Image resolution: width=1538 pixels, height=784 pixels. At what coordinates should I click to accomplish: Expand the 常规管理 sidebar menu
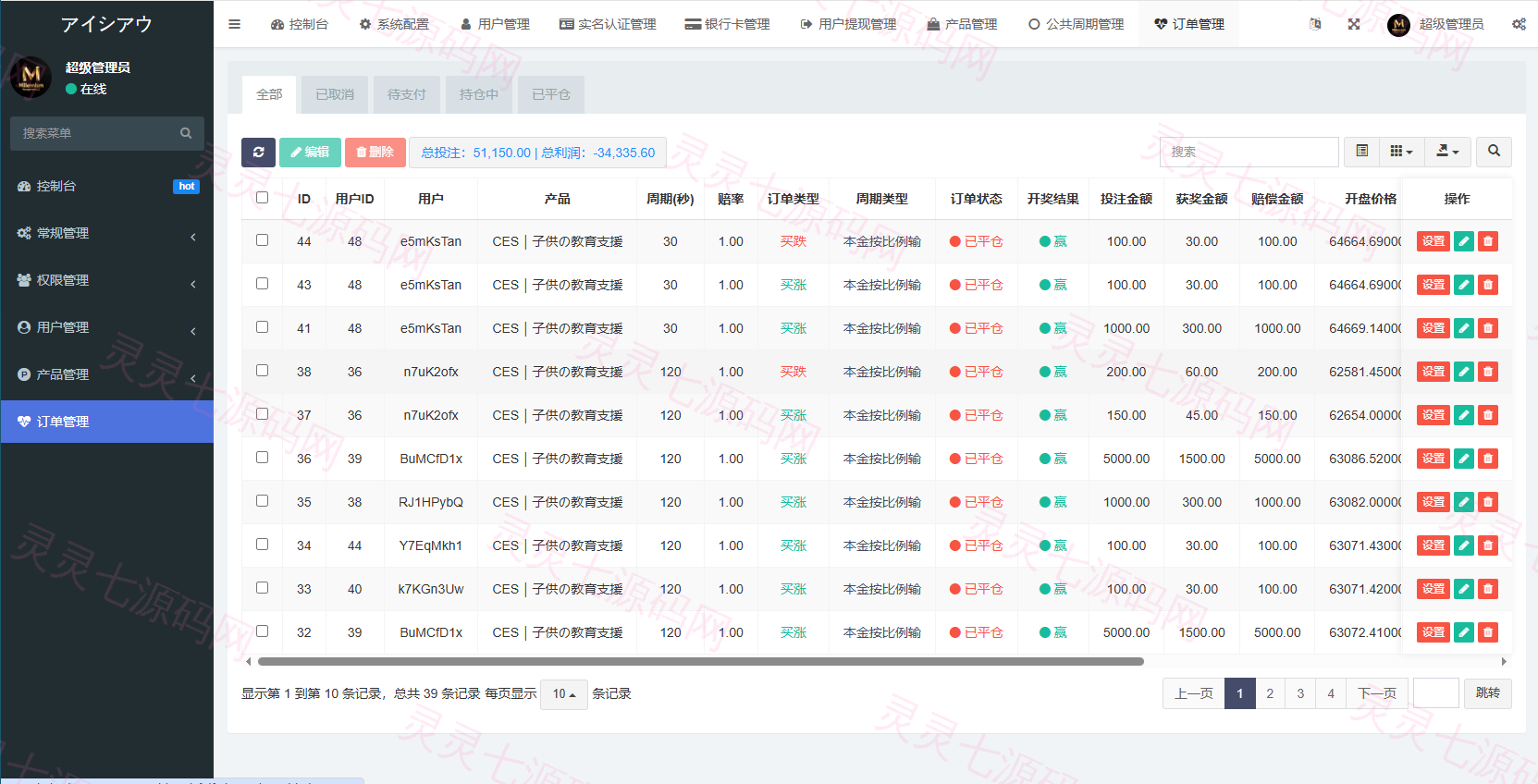(x=106, y=233)
